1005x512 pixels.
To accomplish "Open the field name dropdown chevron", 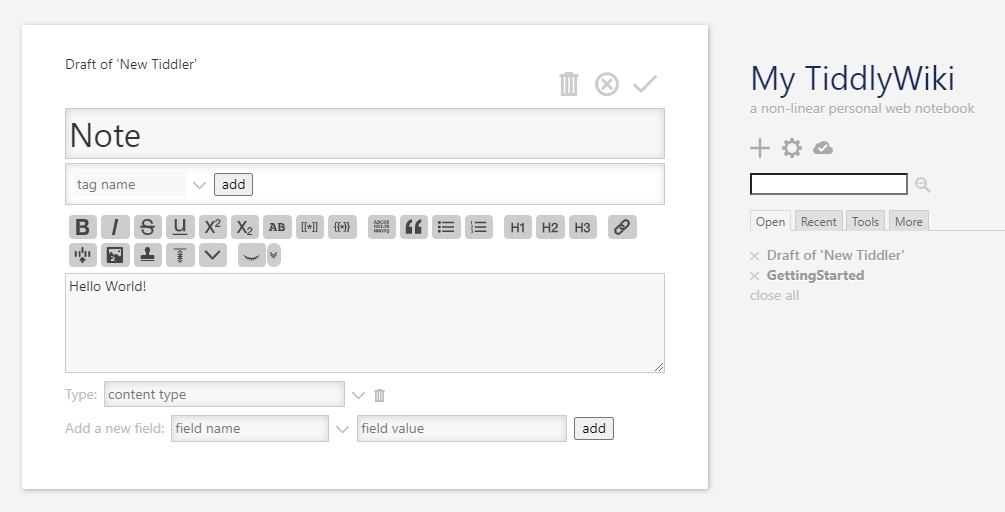I will point(342,429).
